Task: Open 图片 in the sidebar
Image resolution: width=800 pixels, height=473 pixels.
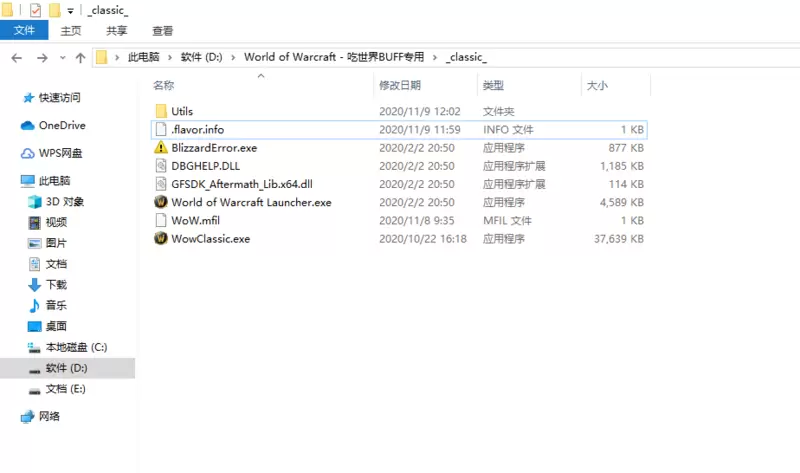Action: coord(56,243)
